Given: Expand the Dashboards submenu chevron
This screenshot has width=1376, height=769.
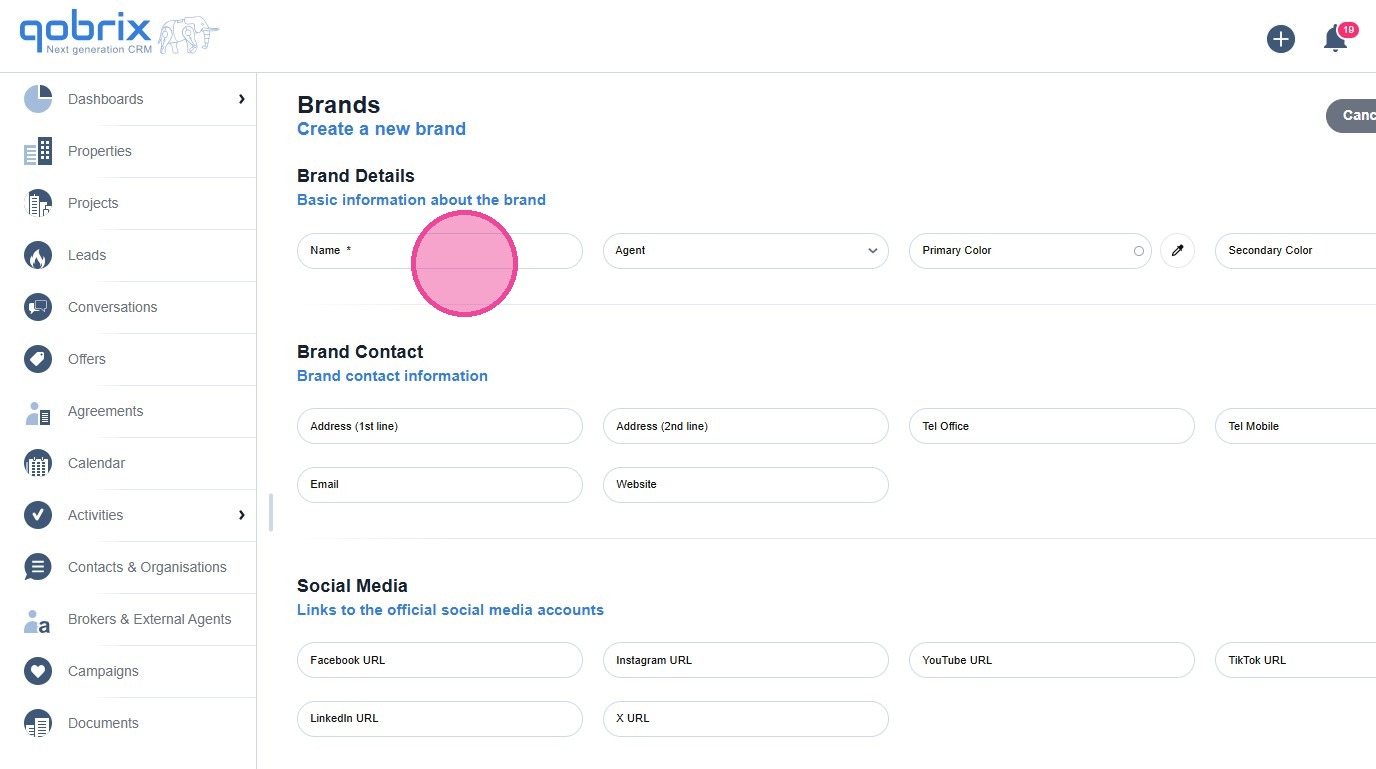Looking at the screenshot, I should point(241,99).
